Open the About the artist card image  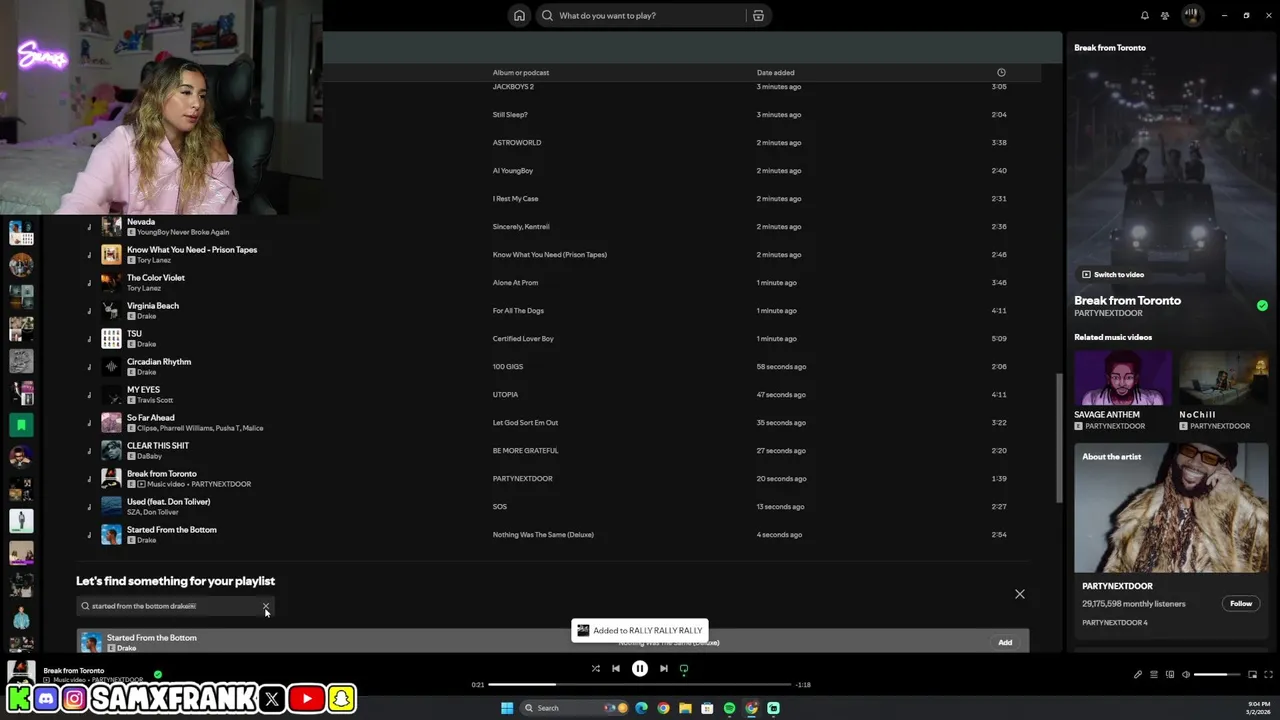(x=1171, y=508)
